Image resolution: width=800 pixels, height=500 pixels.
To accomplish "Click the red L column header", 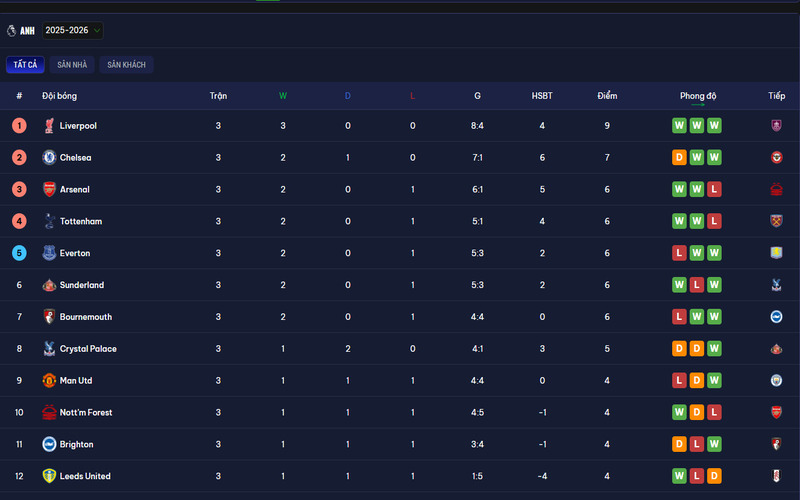I will coord(412,96).
